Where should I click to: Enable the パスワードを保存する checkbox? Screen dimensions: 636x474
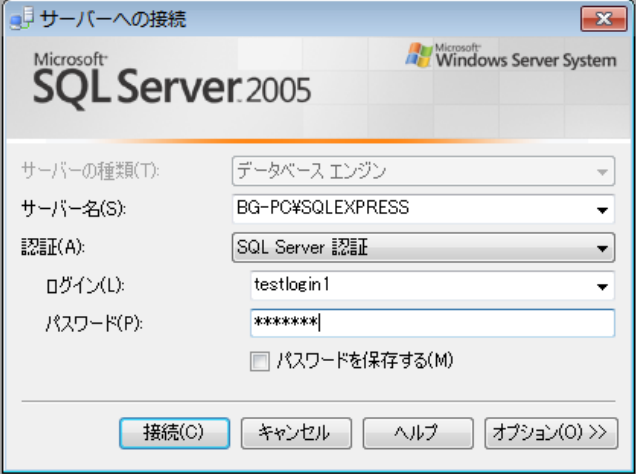(260, 361)
